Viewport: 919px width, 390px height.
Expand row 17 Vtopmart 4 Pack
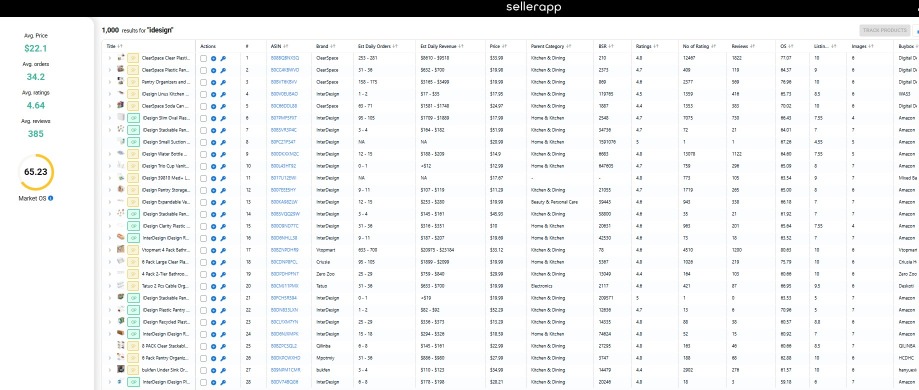coord(109,250)
